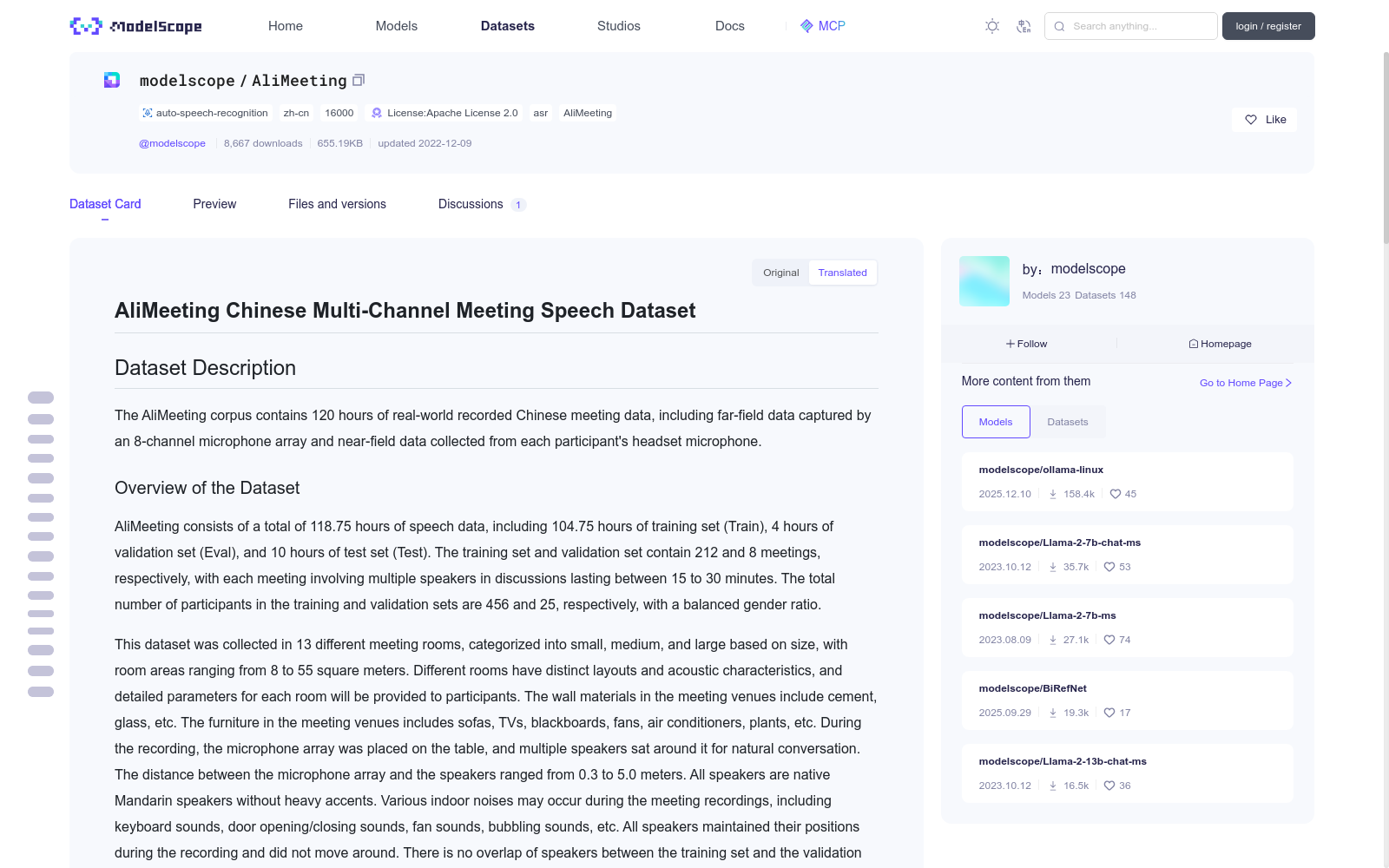
Task: Click the heart icon on Llama-2-13b-chat-ms card
Action: pyautogui.click(x=1109, y=786)
